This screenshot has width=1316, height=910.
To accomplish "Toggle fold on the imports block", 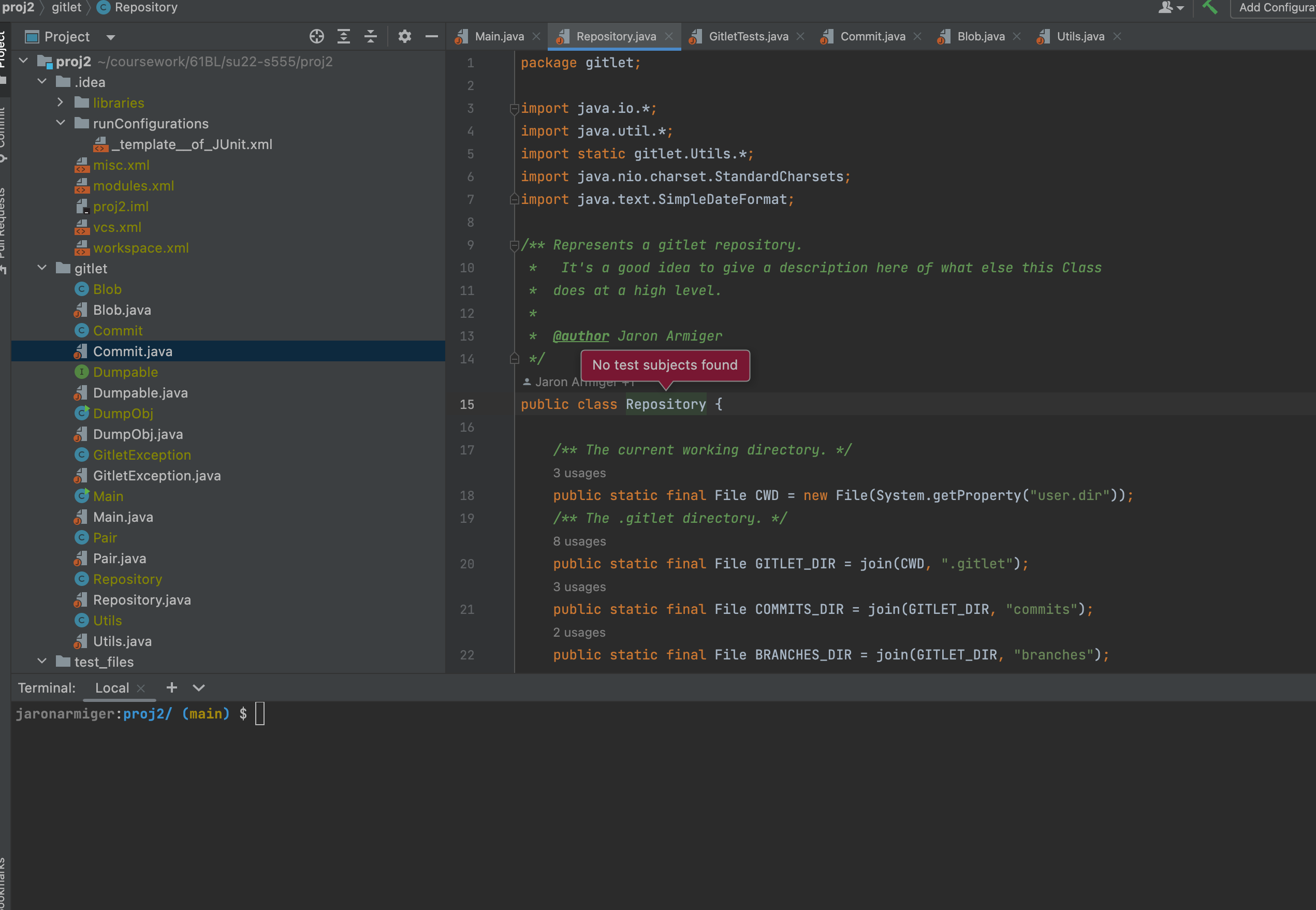I will [514, 108].
